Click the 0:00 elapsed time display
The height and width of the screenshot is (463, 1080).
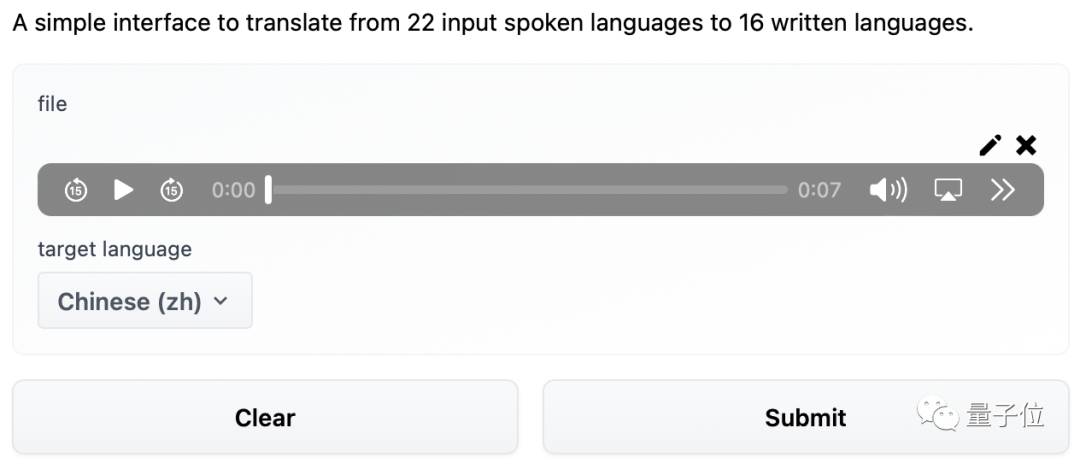tap(234, 190)
